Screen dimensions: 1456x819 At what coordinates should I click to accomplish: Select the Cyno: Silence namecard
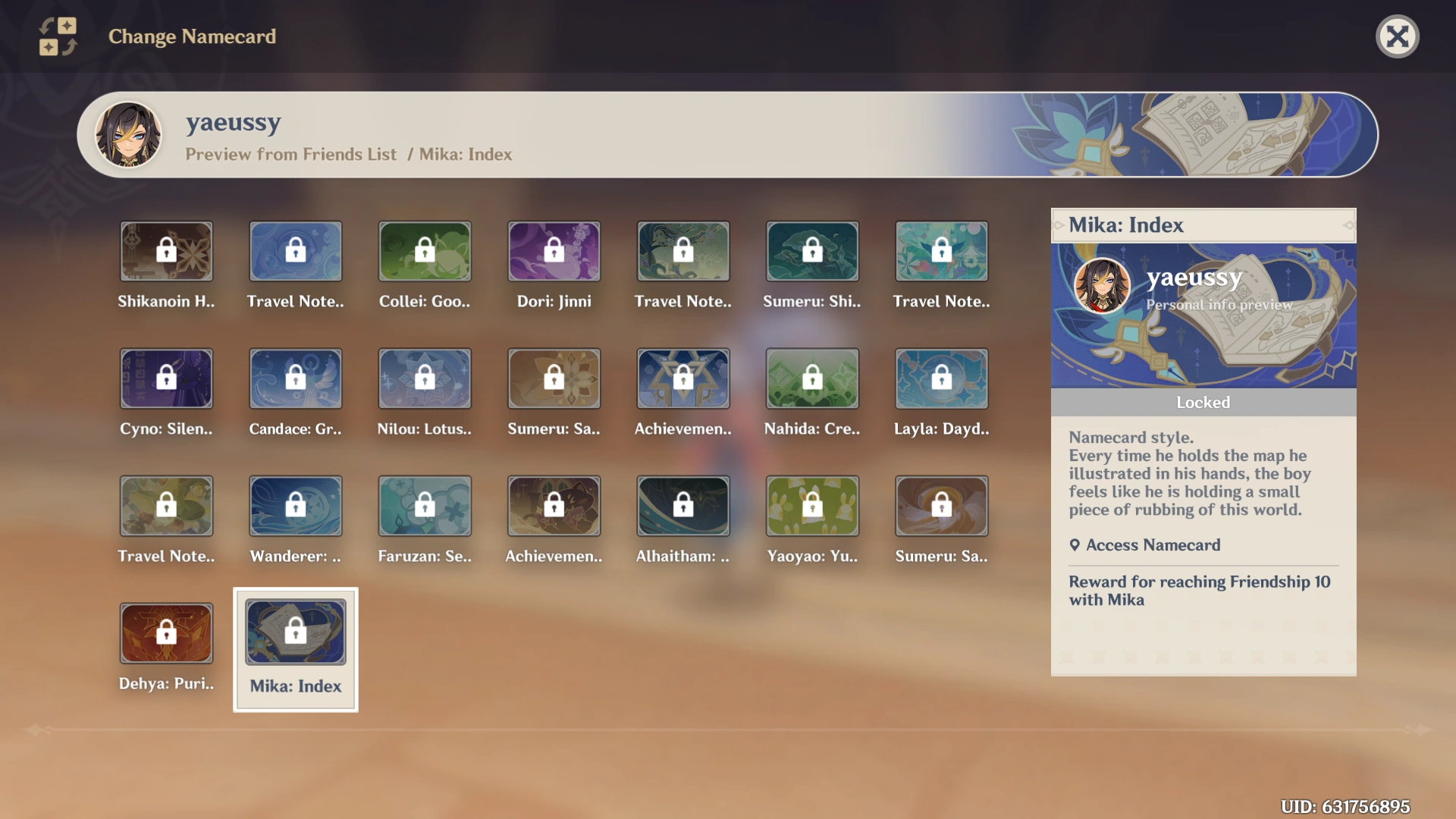(x=166, y=378)
